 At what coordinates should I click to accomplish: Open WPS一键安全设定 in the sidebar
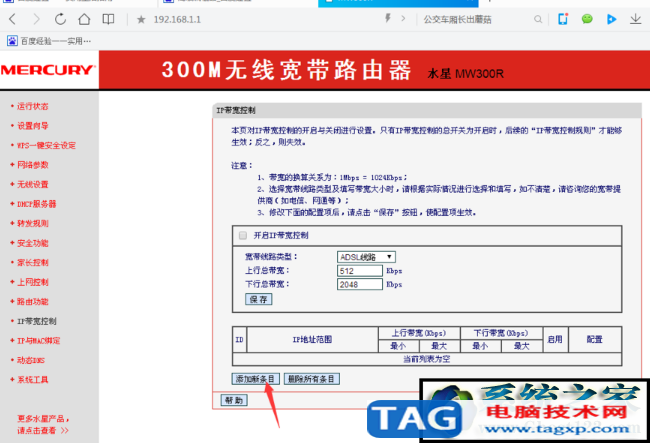(x=46, y=145)
